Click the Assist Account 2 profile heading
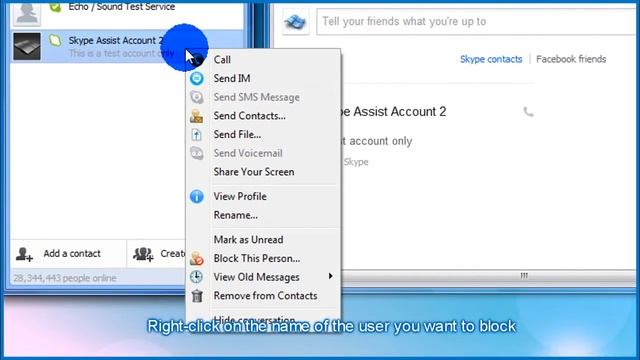The image size is (640, 360). click(x=393, y=111)
